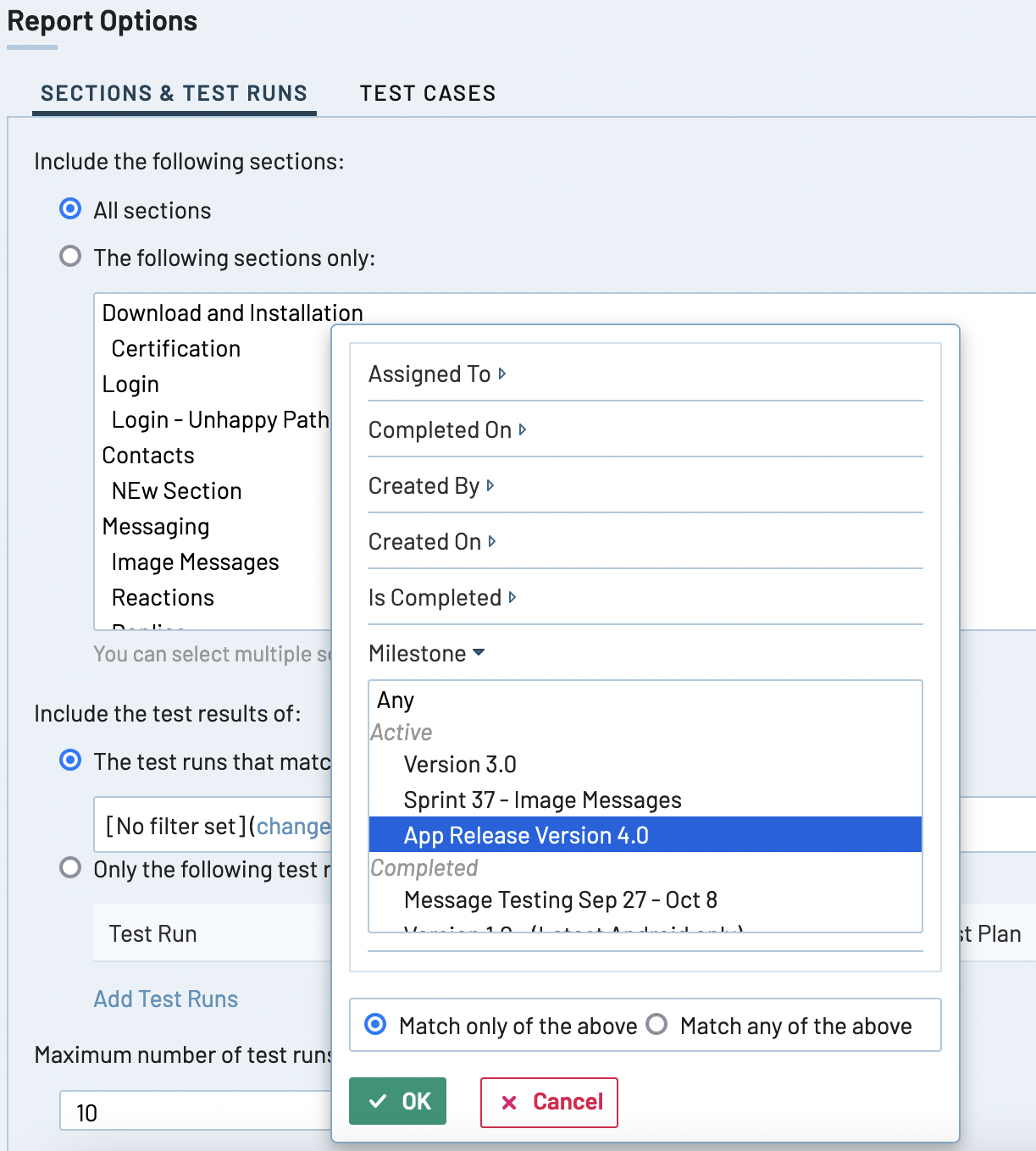The width and height of the screenshot is (1036, 1151).
Task: Choose Only the following test runs option
Action: coord(71,868)
